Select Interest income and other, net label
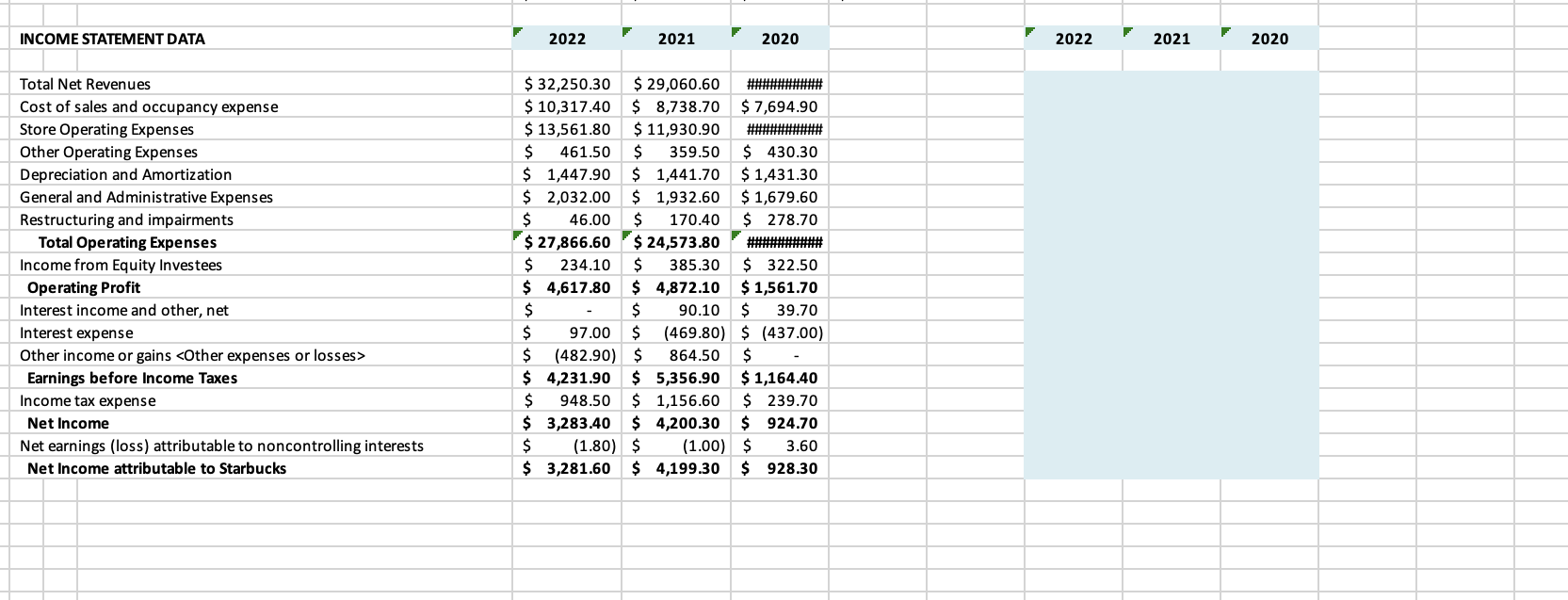This screenshot has width=1568, height=600. pyautogui.click(x=123, y=310)
